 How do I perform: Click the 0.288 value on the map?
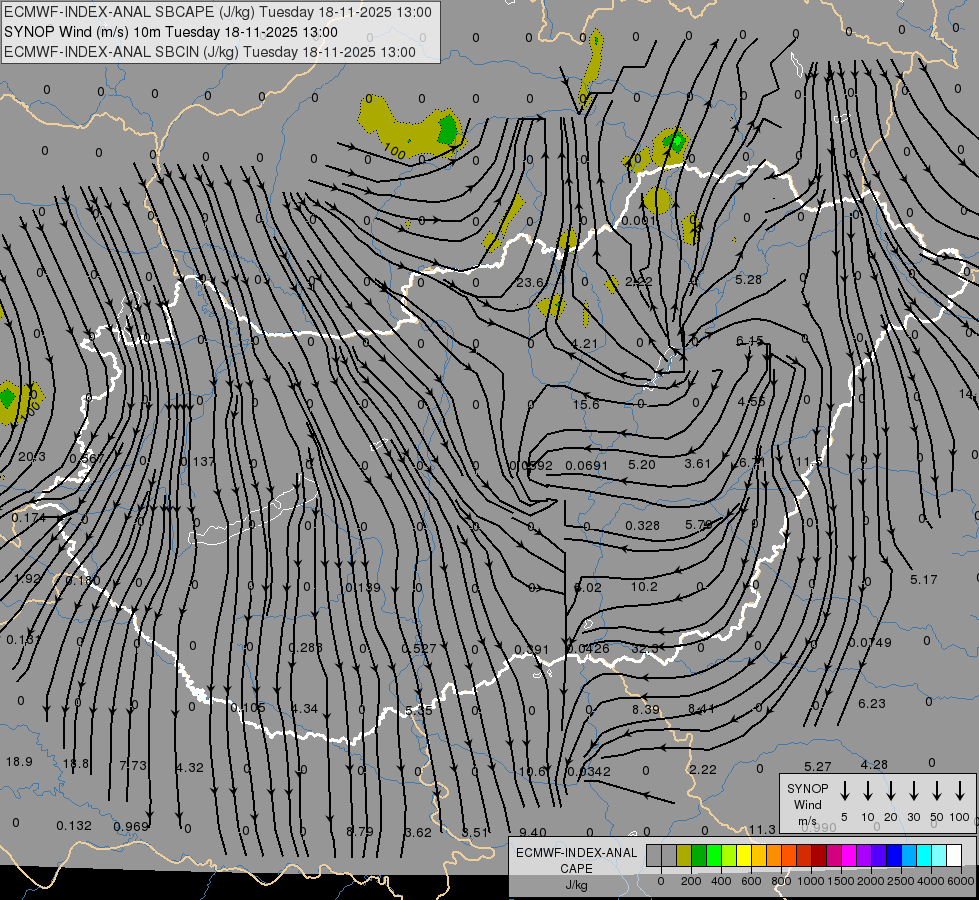[x=305, y=647]
